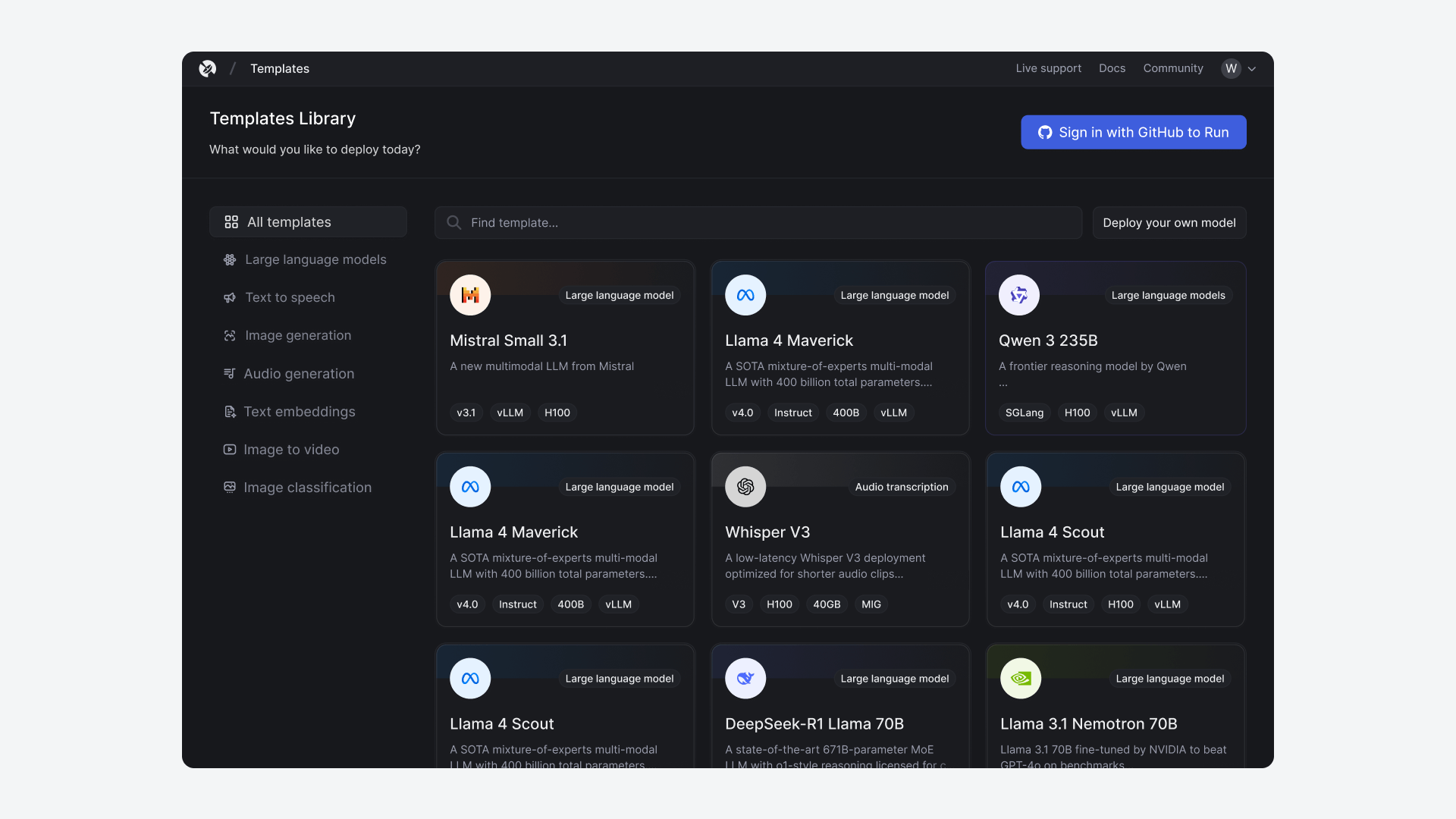Click 'A frontier reasoning model by Qwen' description
This screenshot has width=1456, height=819.
click(1092, 366)
